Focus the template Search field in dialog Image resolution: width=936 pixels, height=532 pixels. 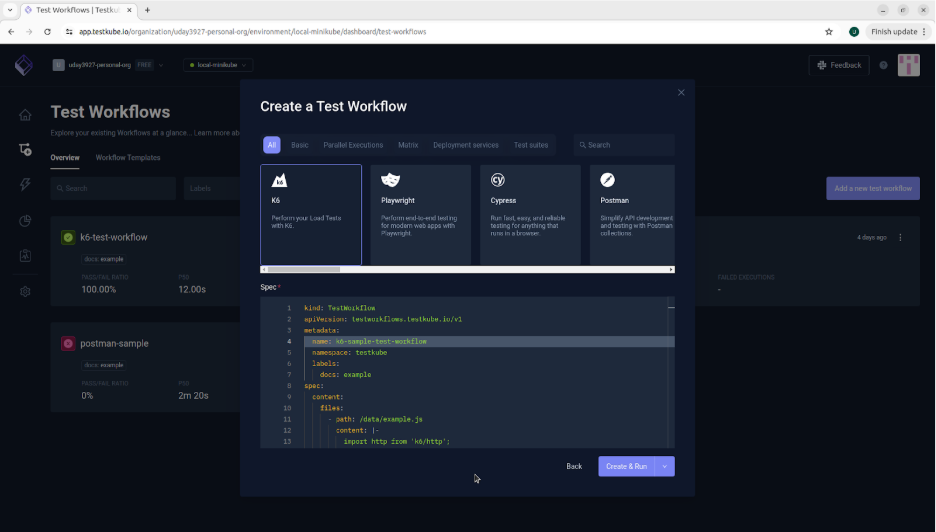624,145
